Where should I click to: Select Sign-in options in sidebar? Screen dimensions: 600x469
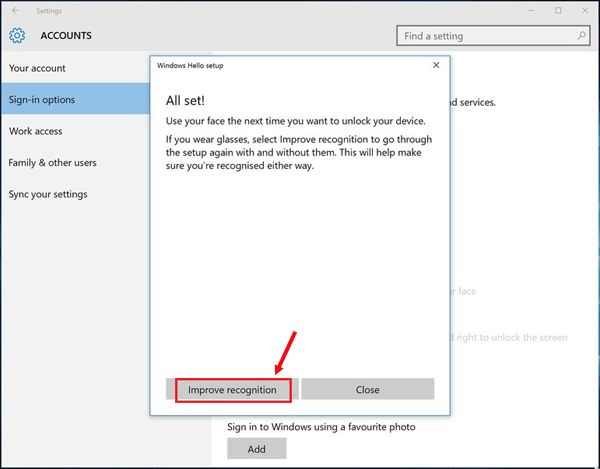point(75,99)
